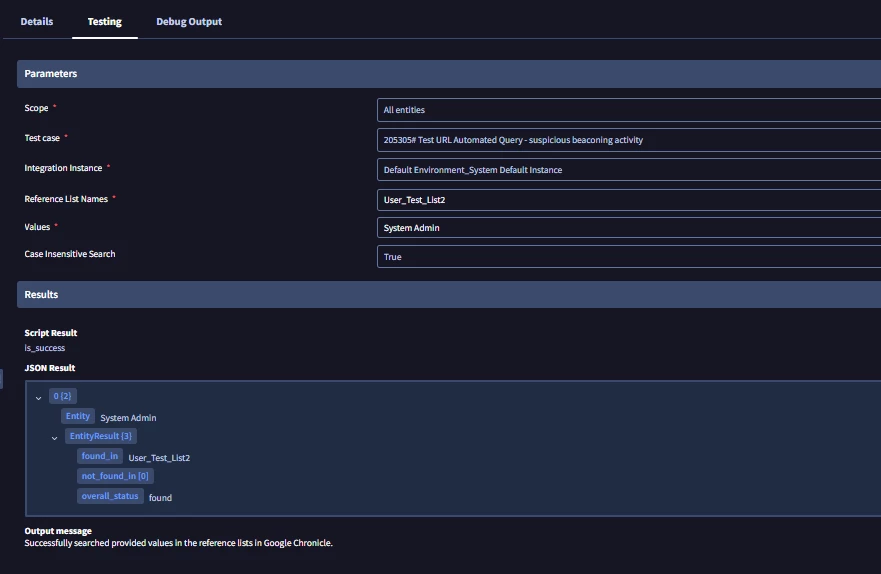
Task: Click the found value next to overall_status
Action: 160,498
